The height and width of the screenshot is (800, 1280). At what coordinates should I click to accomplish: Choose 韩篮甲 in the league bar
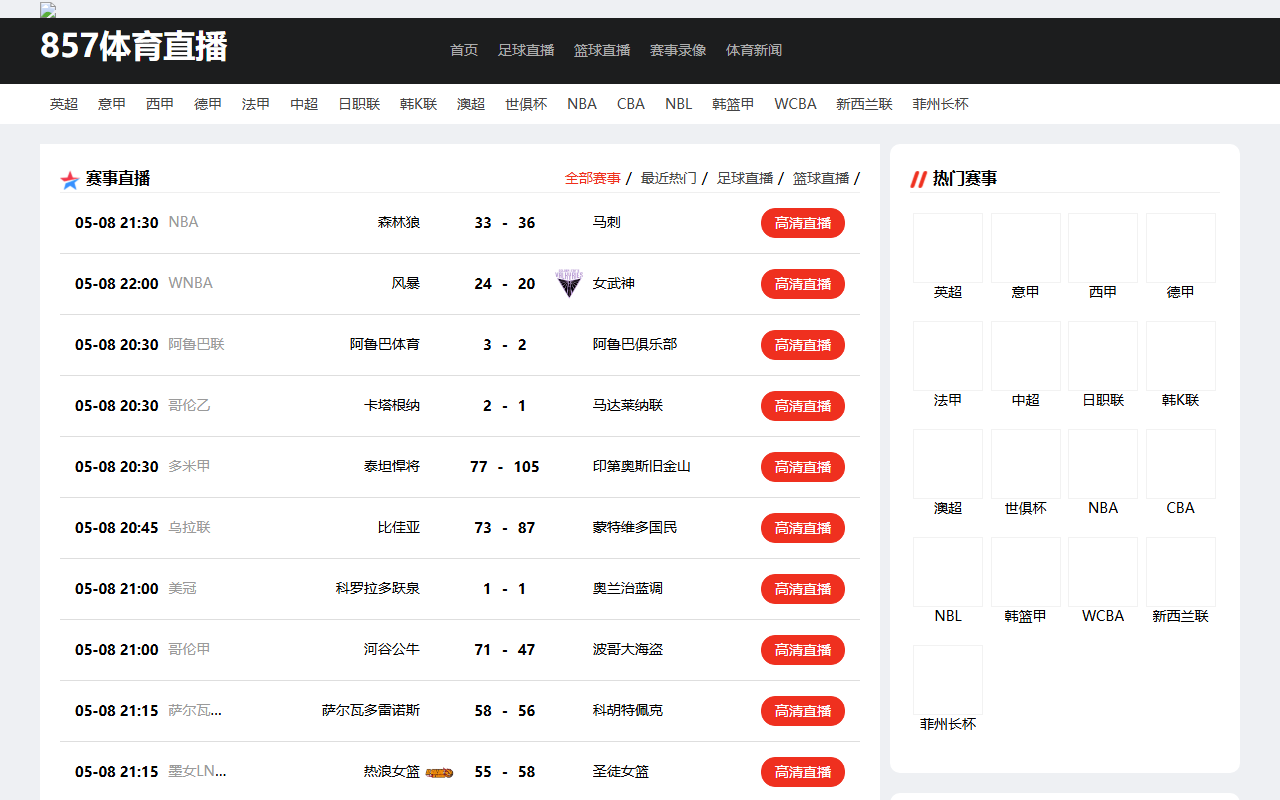pos(733,104)
